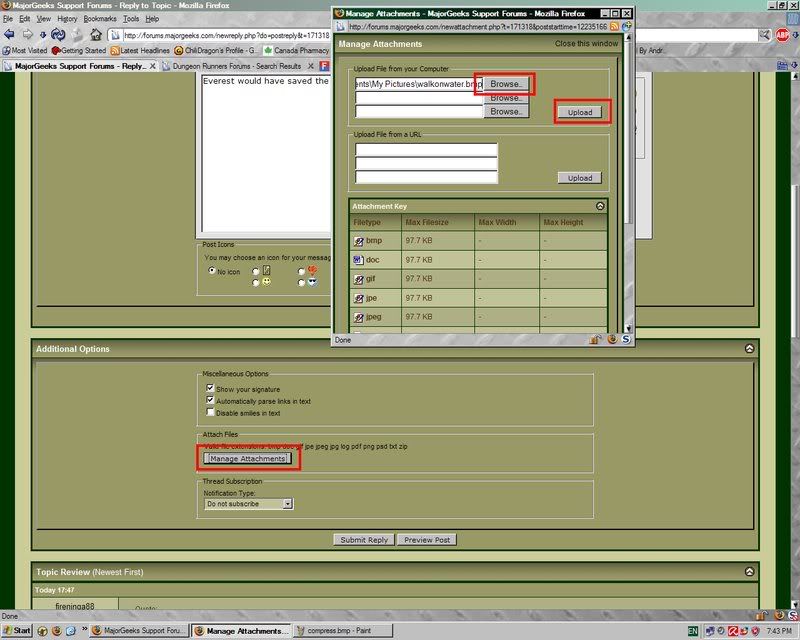Open the Help menu
The image size is (800, 640).
click(x=152, y=19)
